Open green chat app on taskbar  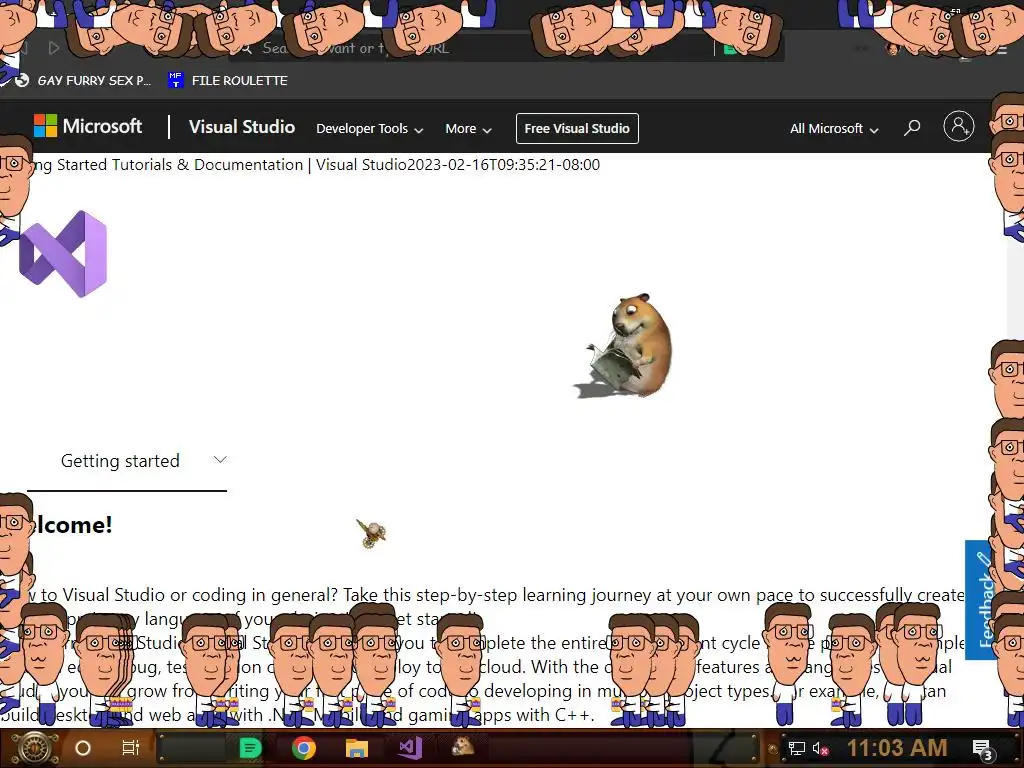coord(250,748)
